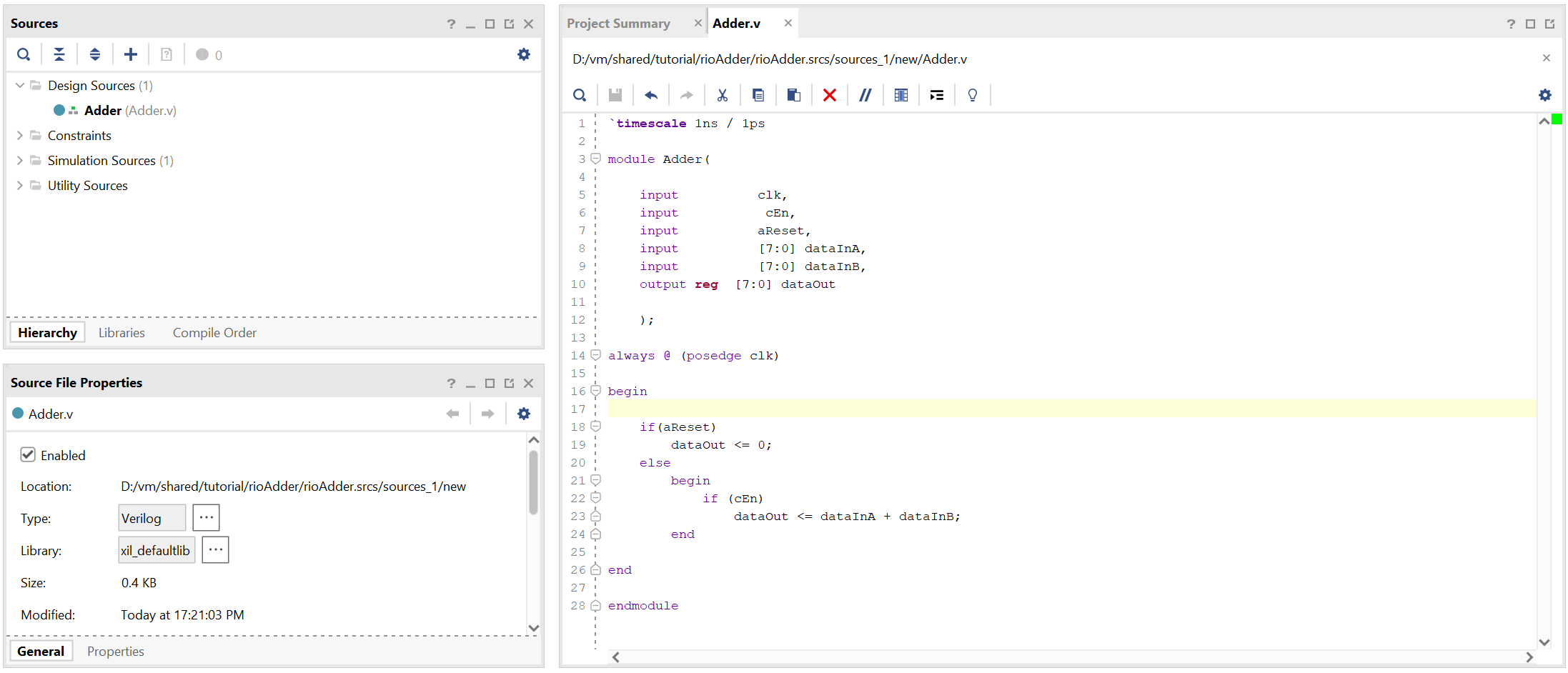Viewport: 1568px width, 673px height.
Task: Open the Libraries view in Sources
Action: (121, 332)
